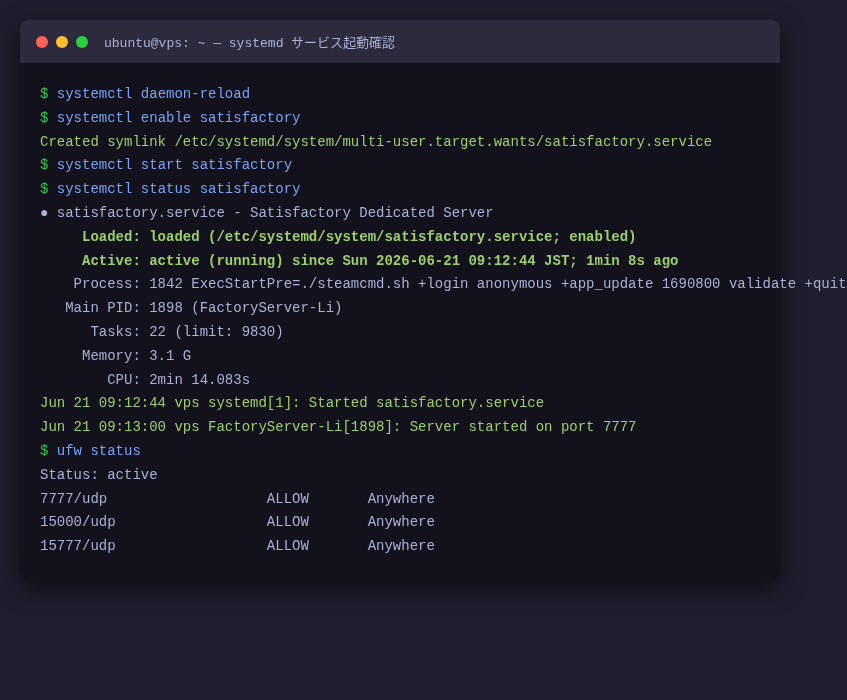Click the 'Main PID: 1898' line
The height and width of the screenshot is (700, 847).
(x=203, y=307)
